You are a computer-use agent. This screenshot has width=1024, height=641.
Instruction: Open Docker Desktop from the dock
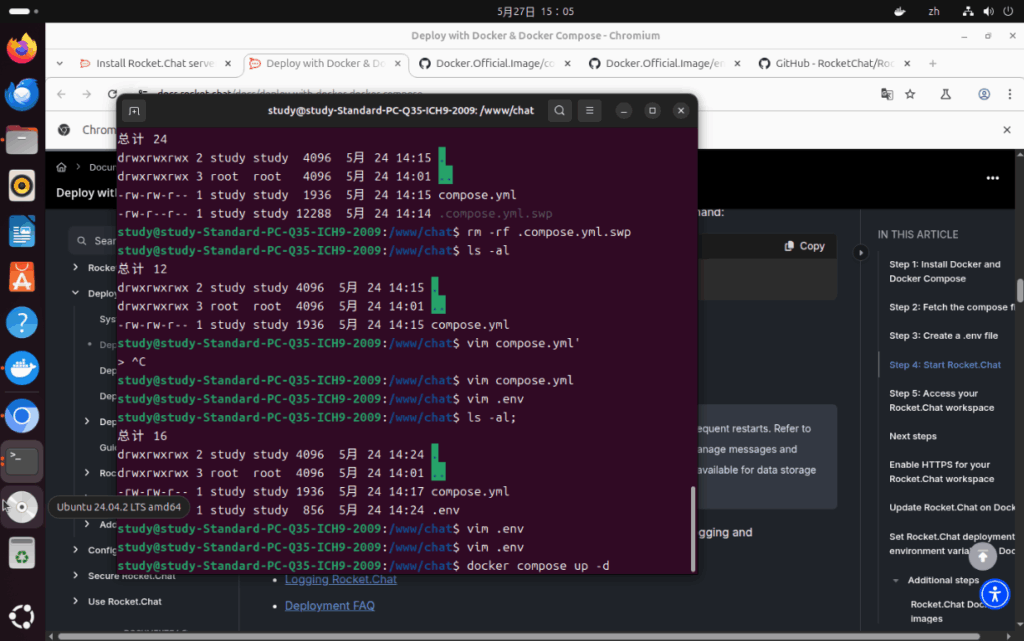22,369
